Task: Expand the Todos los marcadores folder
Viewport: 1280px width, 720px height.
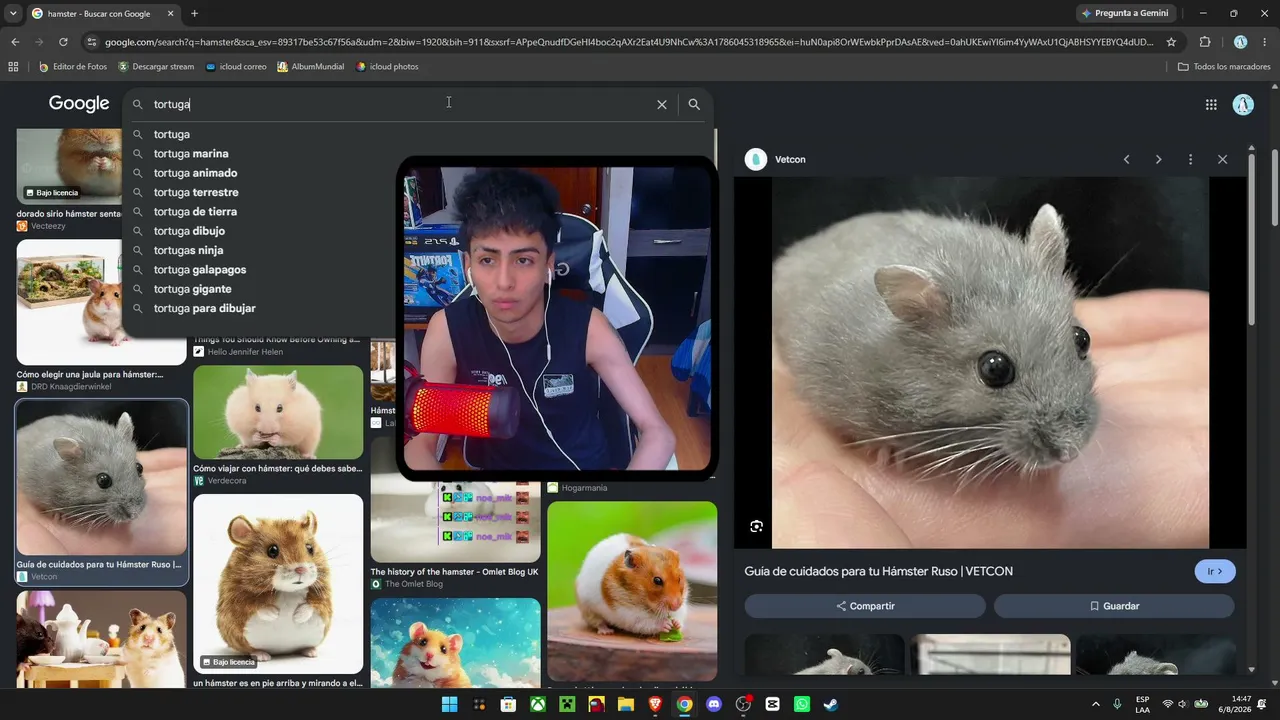Action: [x=1224, y=67]
